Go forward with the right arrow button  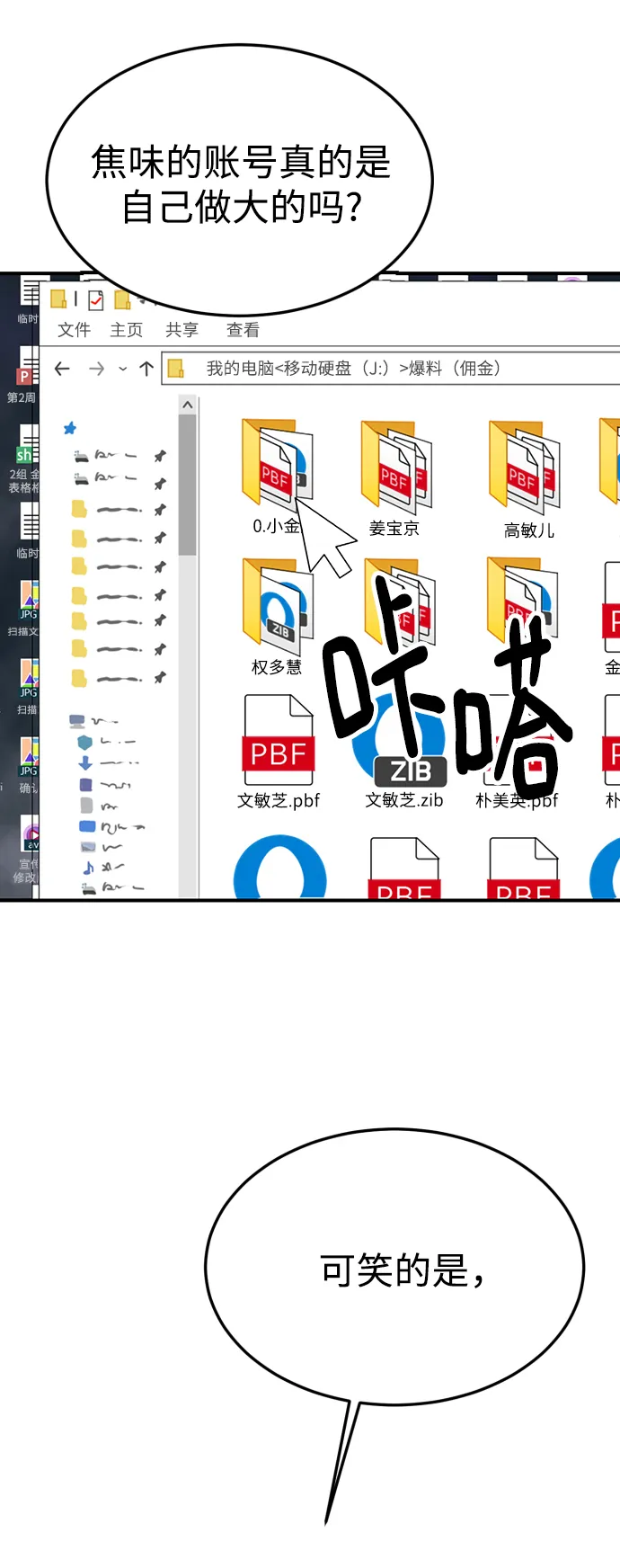96,369
